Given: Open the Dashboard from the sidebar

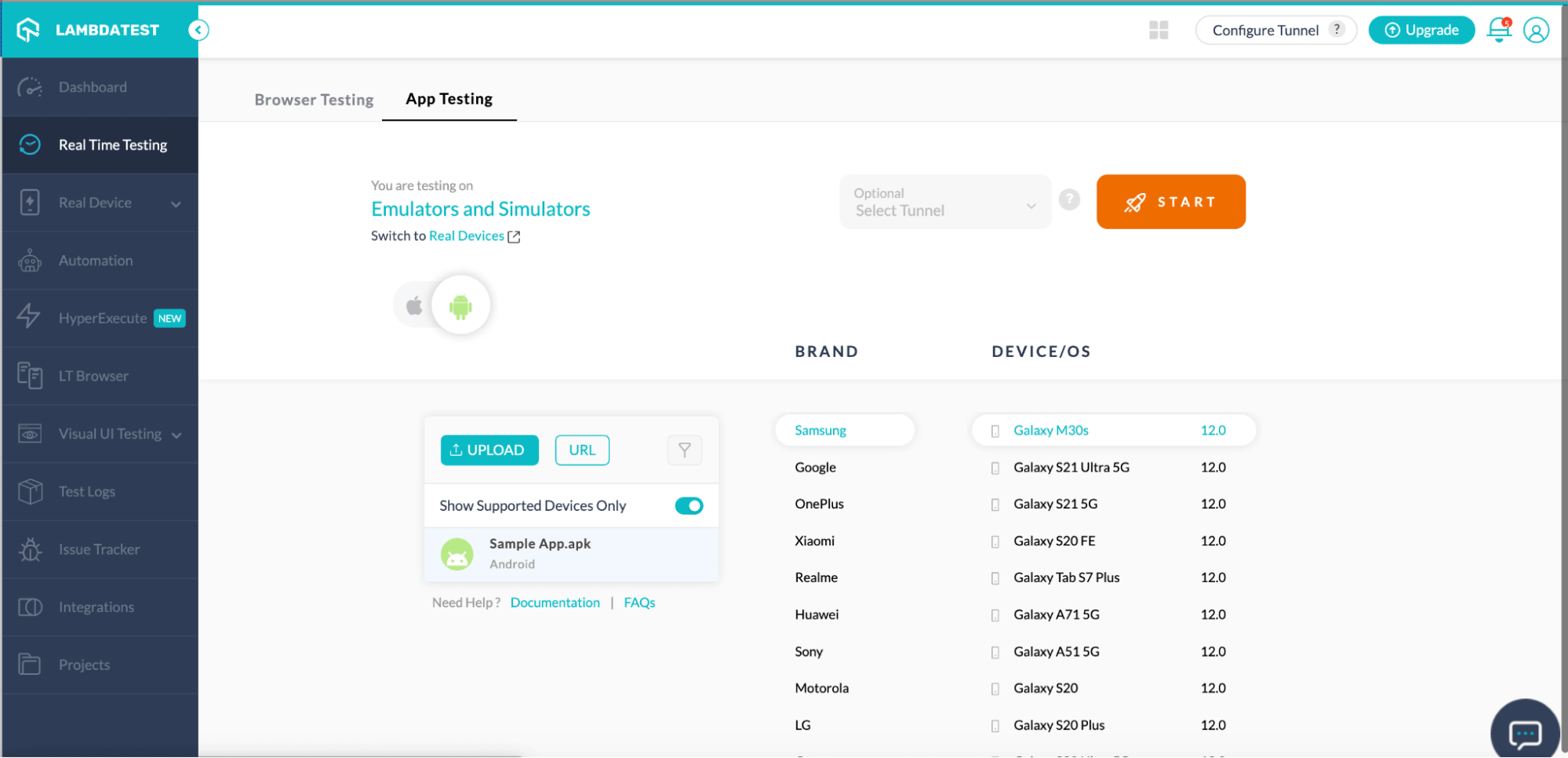Looking at the screenshot, I should pyautogui.click(x=92, y=86).
